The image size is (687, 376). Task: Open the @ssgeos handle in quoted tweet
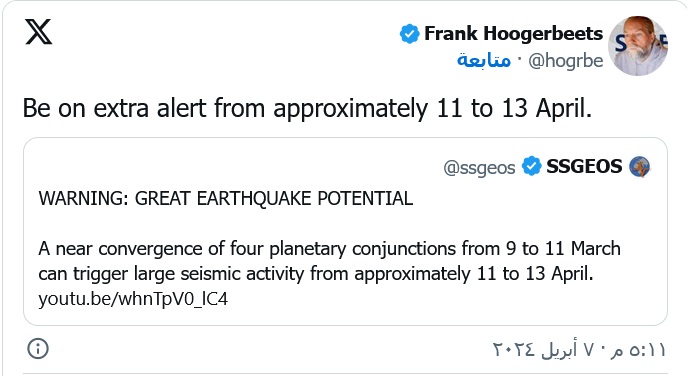click(479, 167)
